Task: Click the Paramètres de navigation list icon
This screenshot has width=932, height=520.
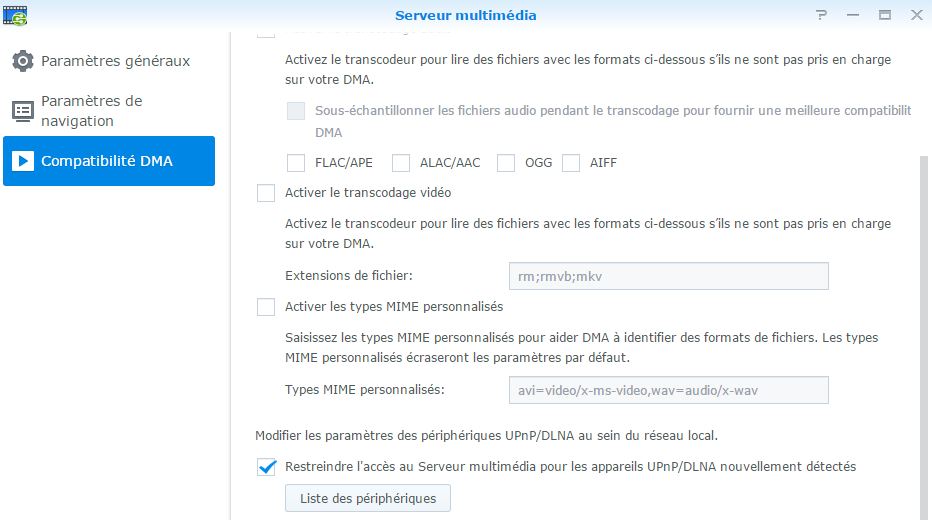Action: [x=23, y=111]
